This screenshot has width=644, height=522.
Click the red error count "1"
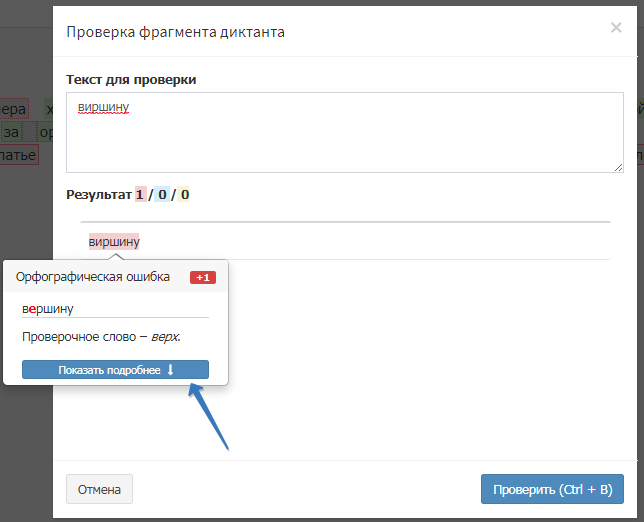pyautogui.click(x=141, y=194)
